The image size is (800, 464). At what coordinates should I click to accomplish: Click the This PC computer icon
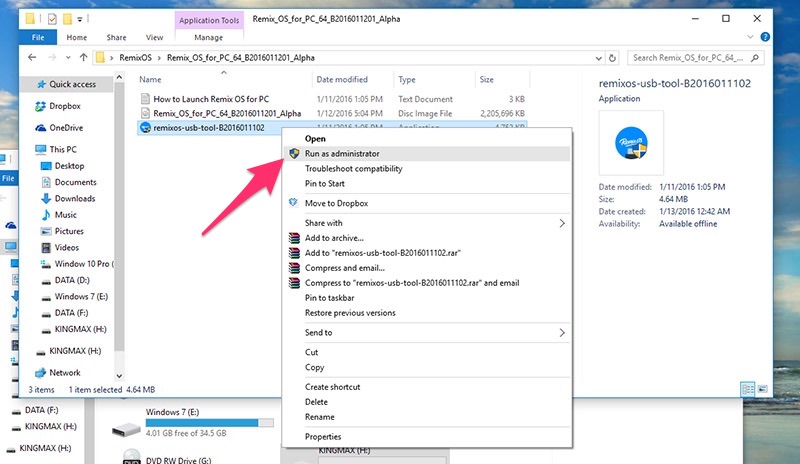pyautogui.click(x=40, y=149)
